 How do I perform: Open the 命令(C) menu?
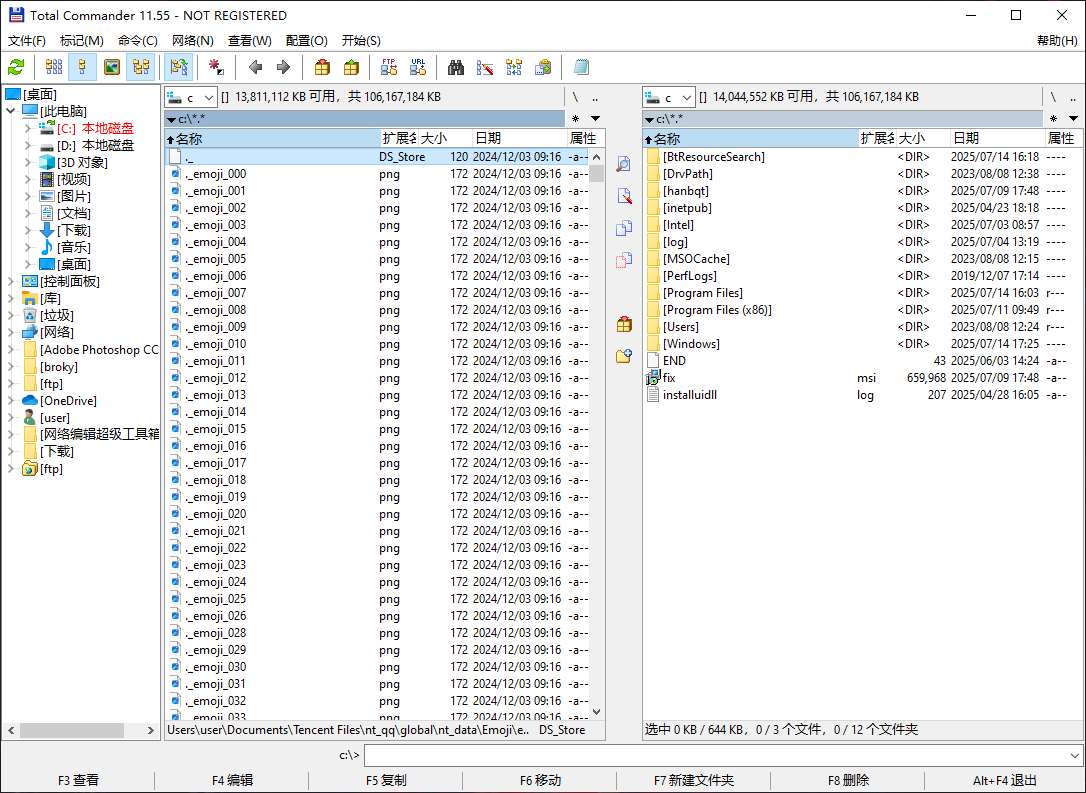point(138,40)
